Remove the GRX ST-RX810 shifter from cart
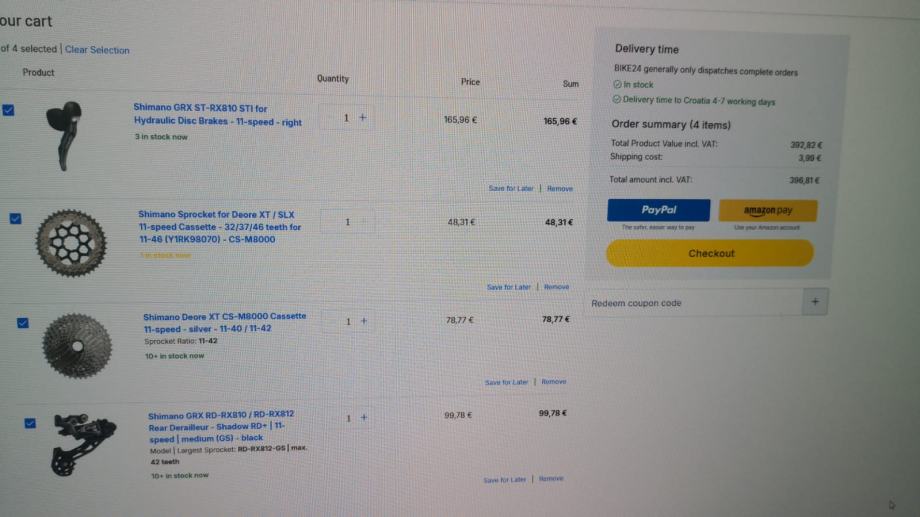Screen dimensions: 920x517 pos(560,189)
